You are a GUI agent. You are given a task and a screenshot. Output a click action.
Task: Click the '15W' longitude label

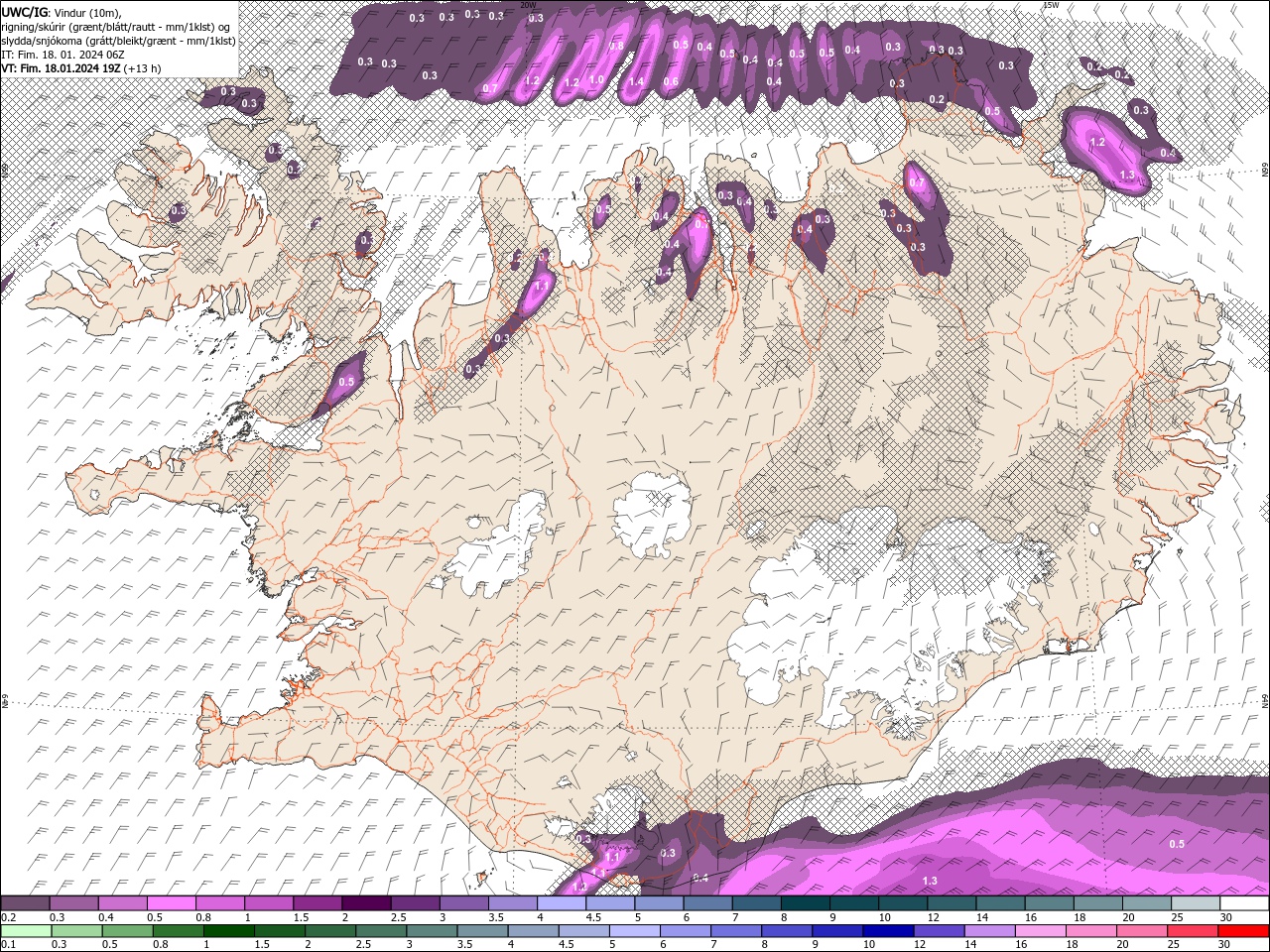(x=1051, y=5)
